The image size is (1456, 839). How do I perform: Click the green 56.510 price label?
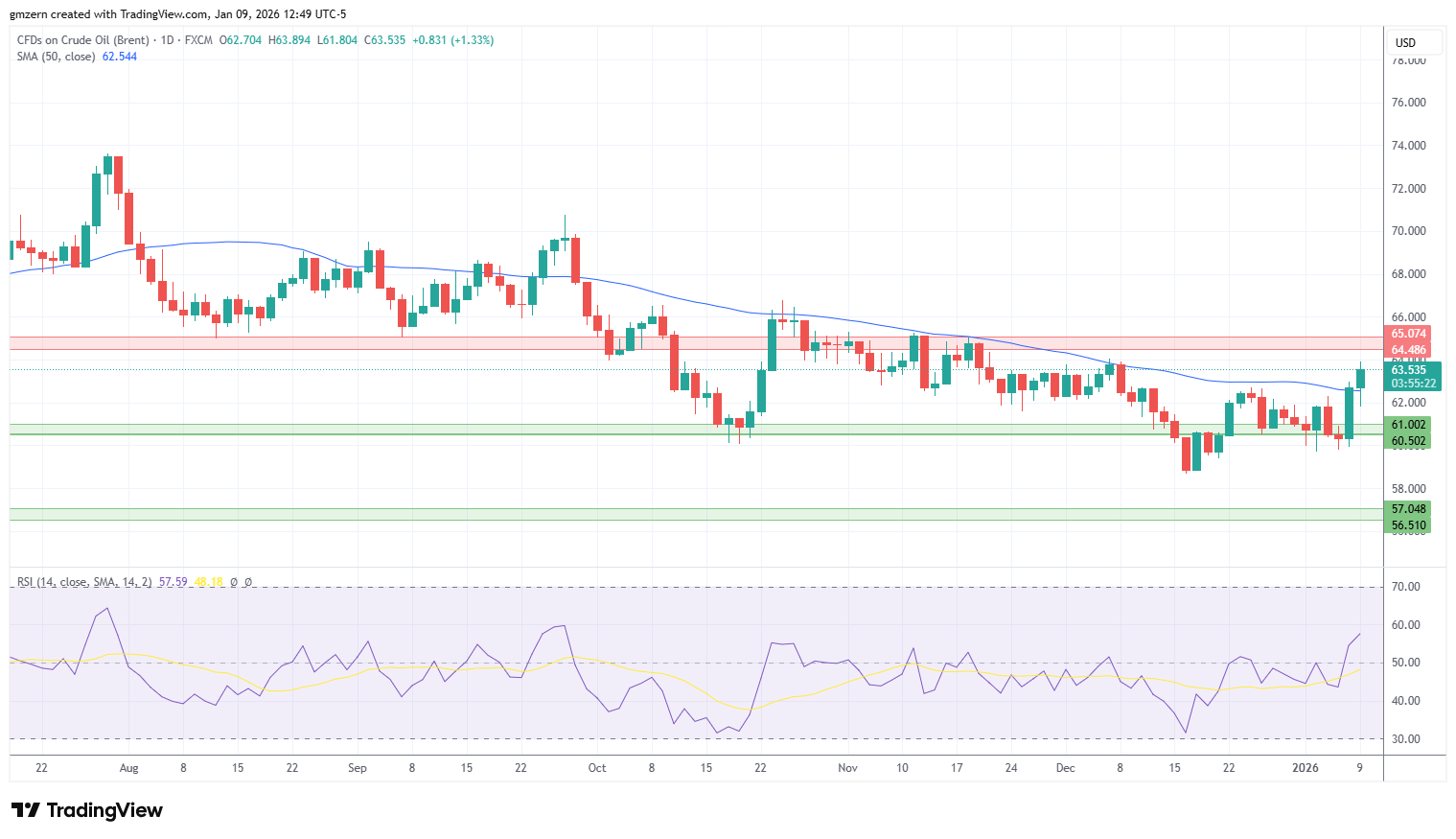click(1409, 525)
